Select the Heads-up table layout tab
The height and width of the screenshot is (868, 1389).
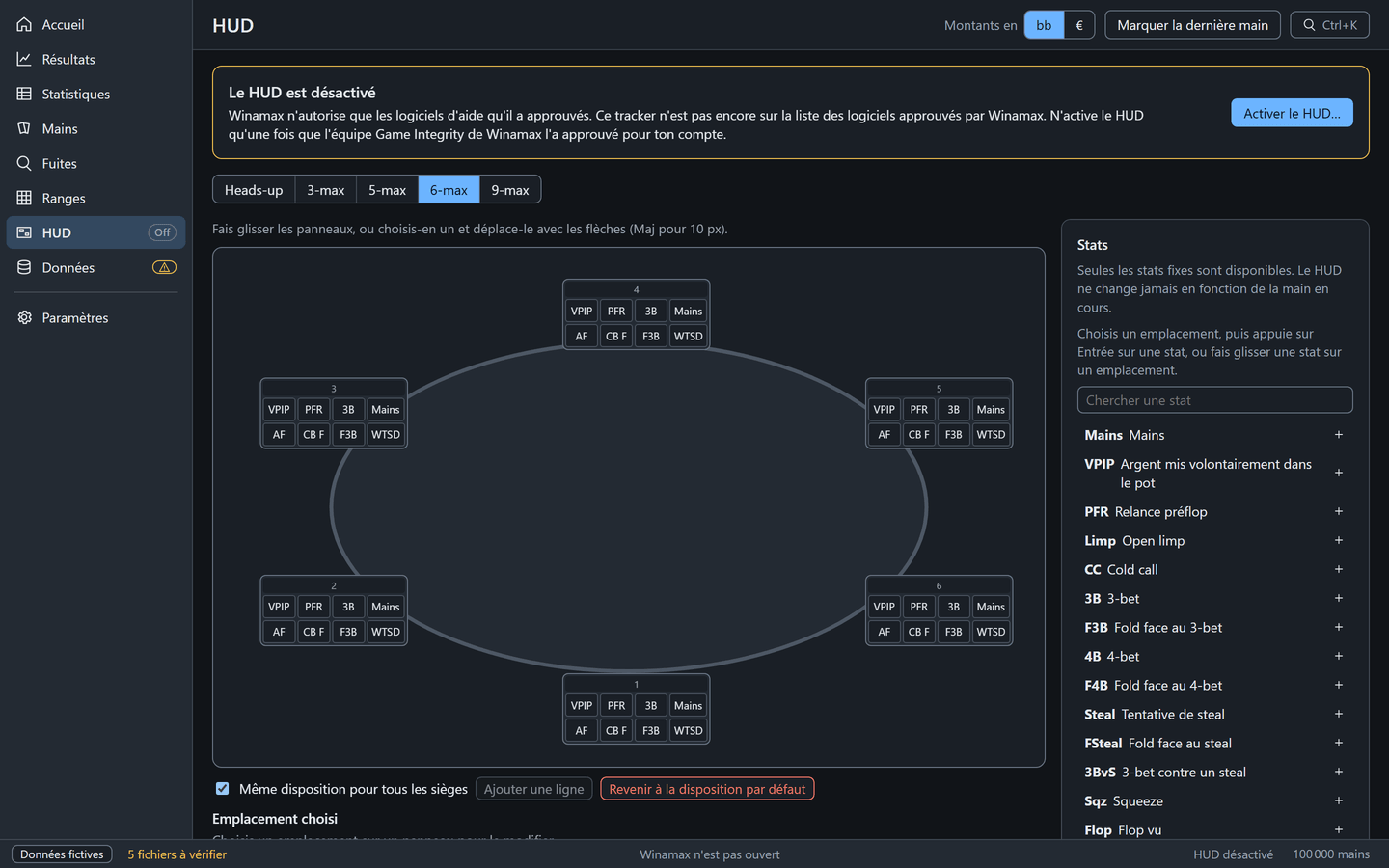tap(254, 190)
